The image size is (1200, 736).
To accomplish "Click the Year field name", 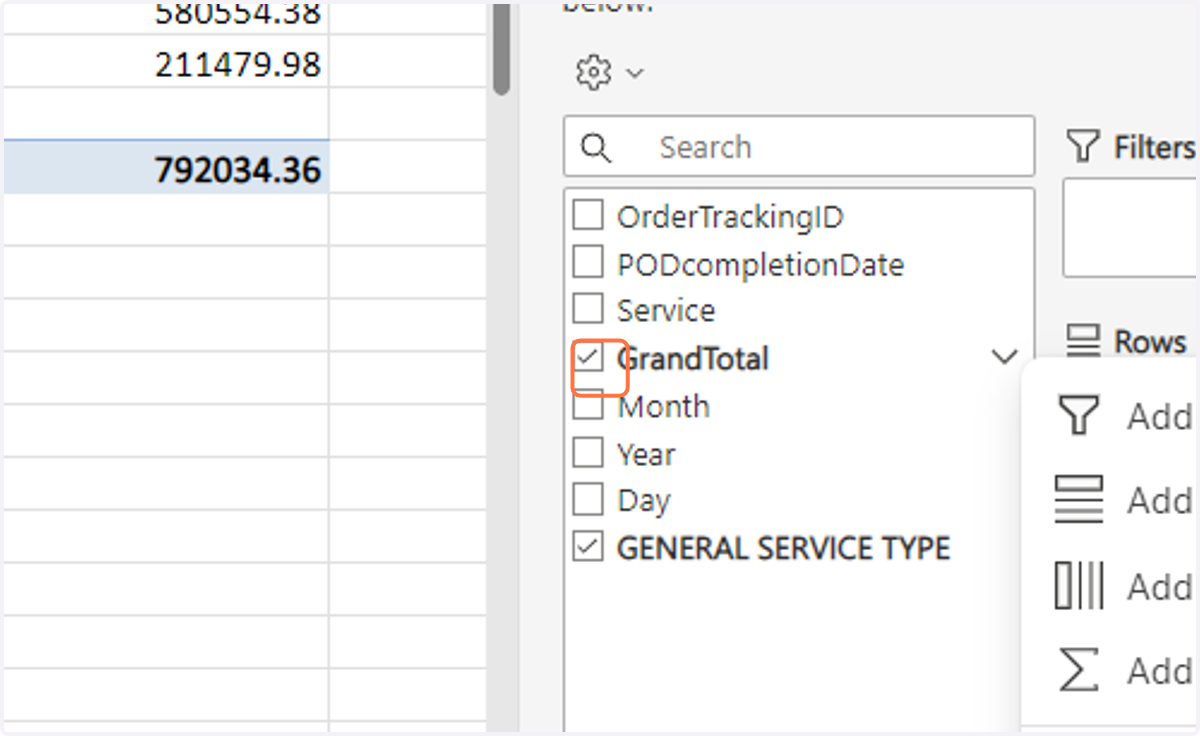I will 646,455.
